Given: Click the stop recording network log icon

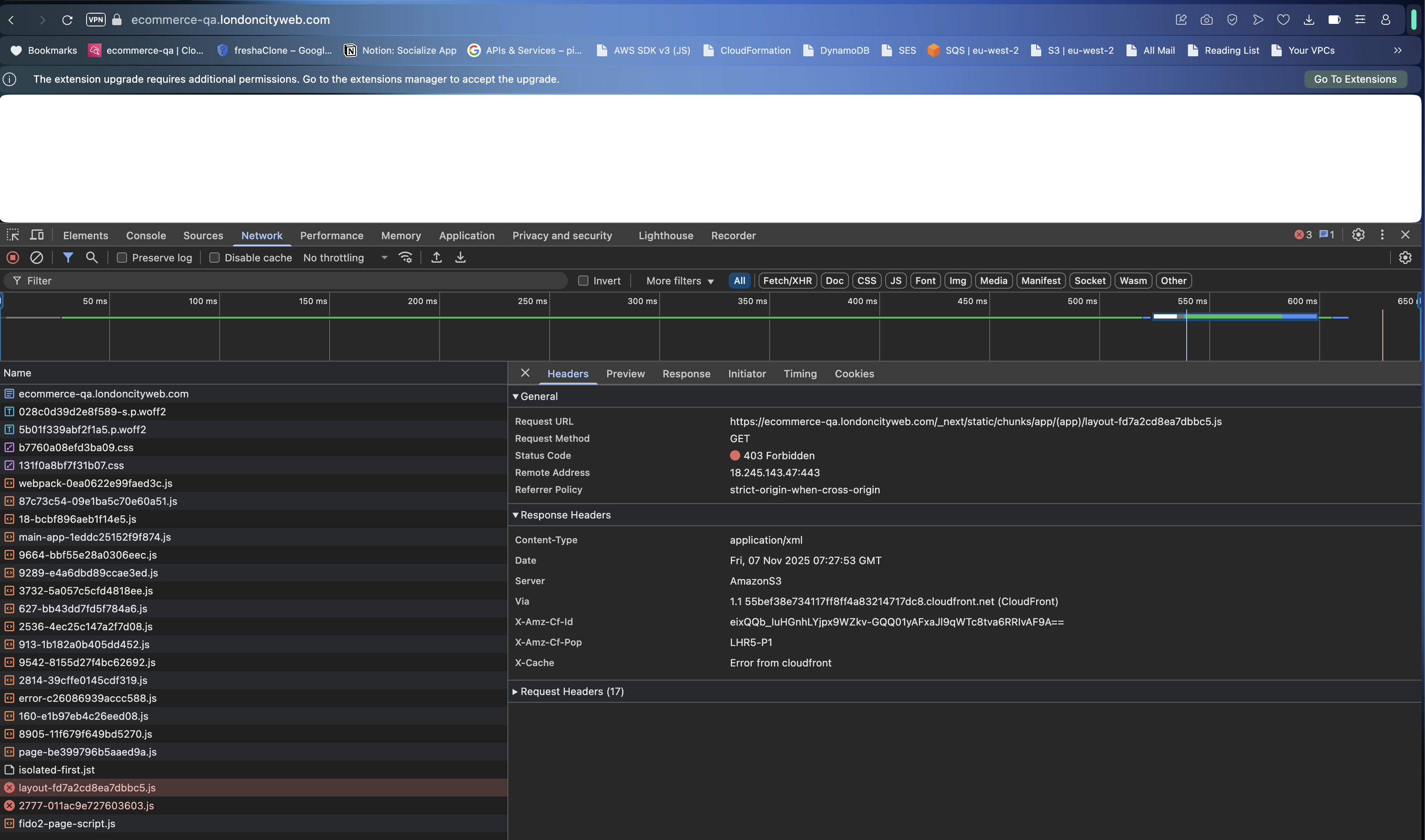Looking at the screenshot, I should 12,258.
